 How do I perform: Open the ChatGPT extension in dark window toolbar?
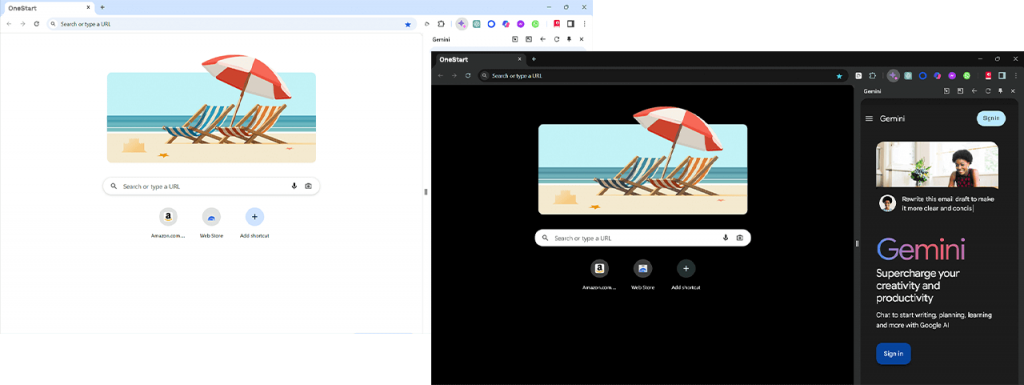point(908,76)
